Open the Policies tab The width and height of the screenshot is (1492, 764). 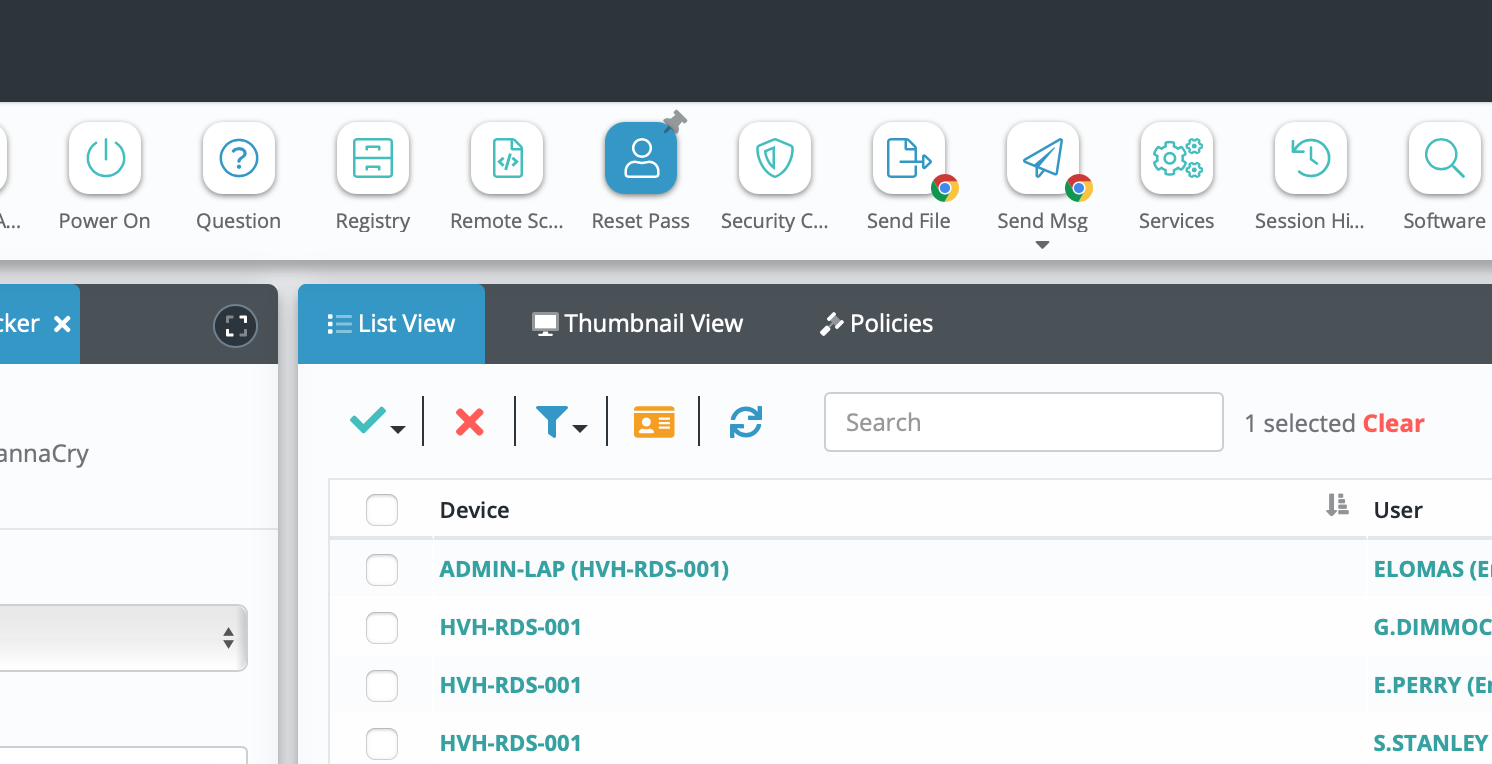click(876, 324)
